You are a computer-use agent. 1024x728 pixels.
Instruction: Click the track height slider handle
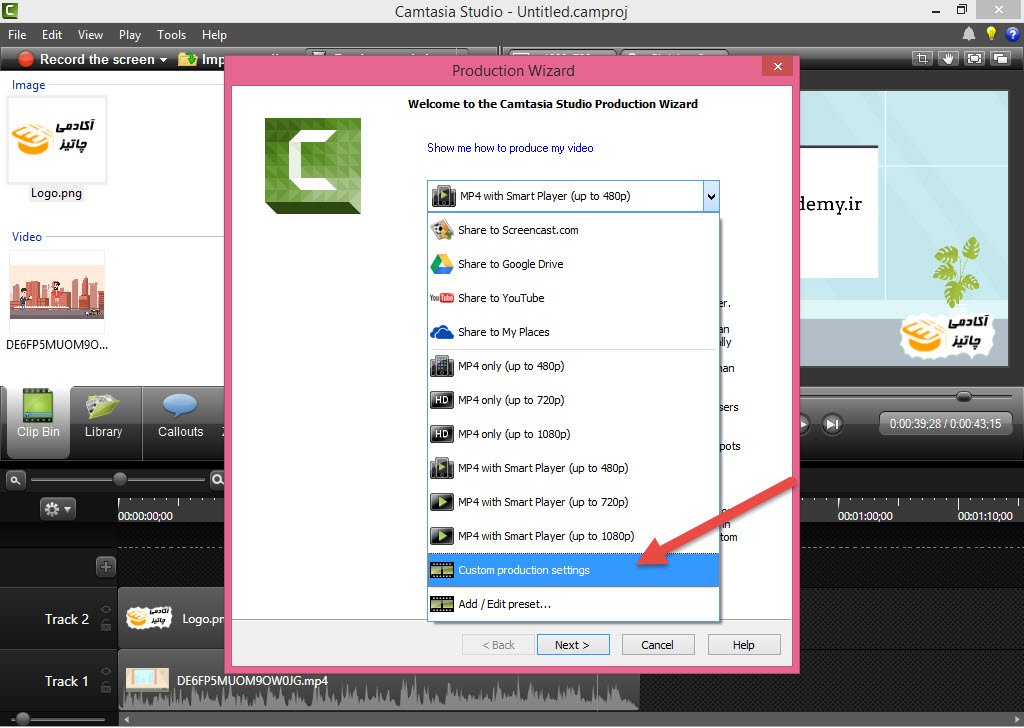point(22,719)
